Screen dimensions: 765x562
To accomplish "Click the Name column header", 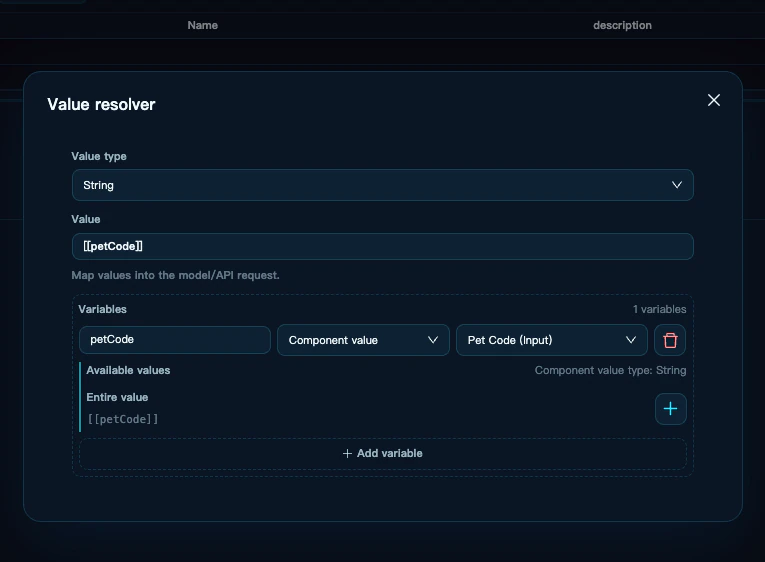I will point(202,25).
